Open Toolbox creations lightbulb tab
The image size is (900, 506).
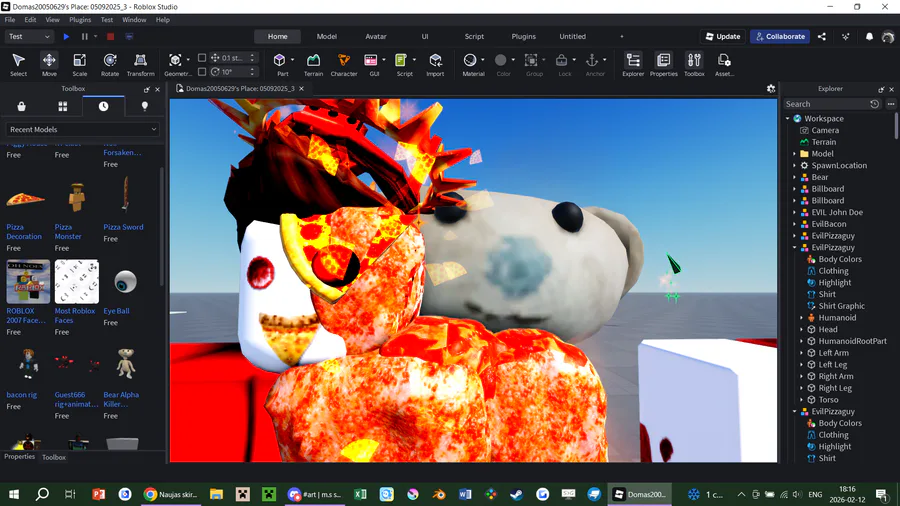(145, 106)
